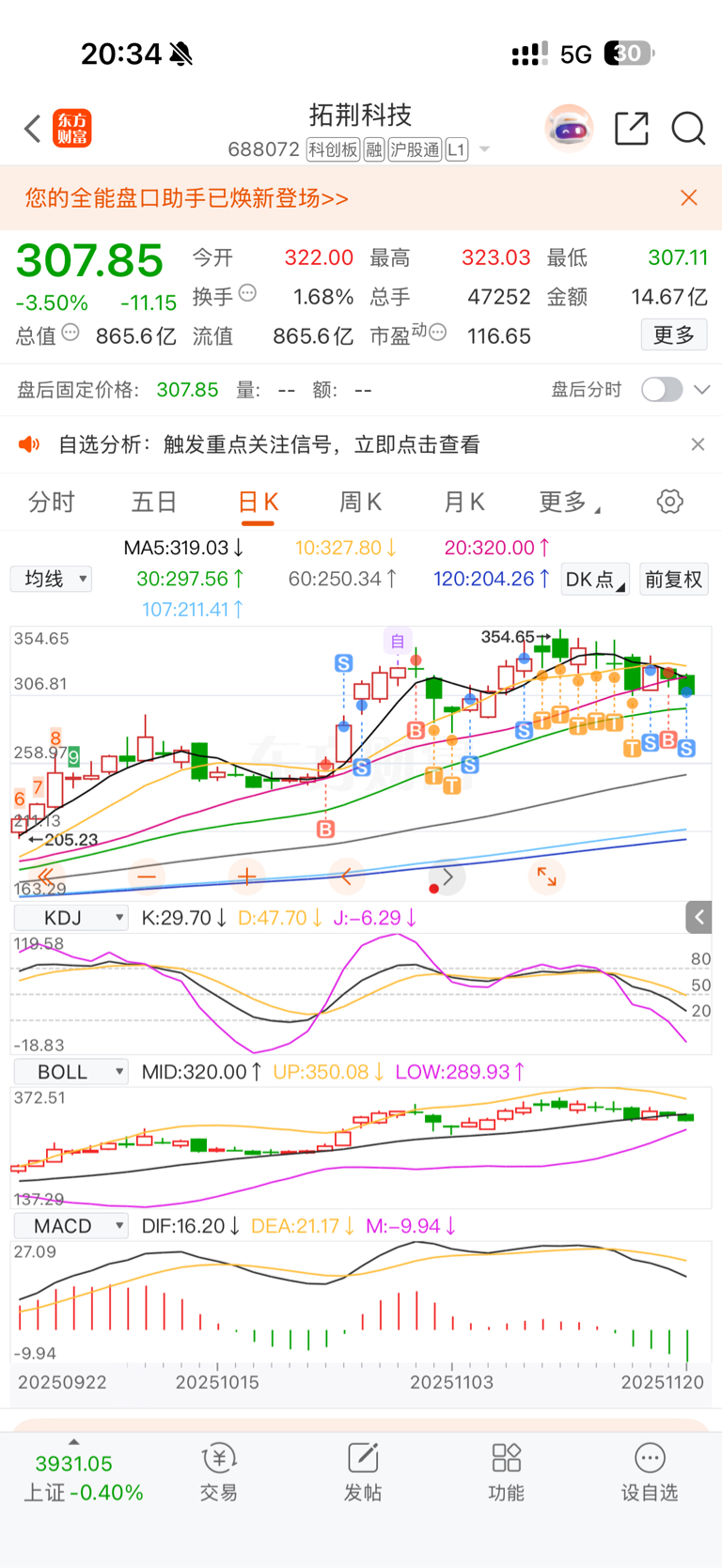Screen dimensions: 722x1568
Task: Tap the orange speaker announcement icon
Action: (29, 444)
